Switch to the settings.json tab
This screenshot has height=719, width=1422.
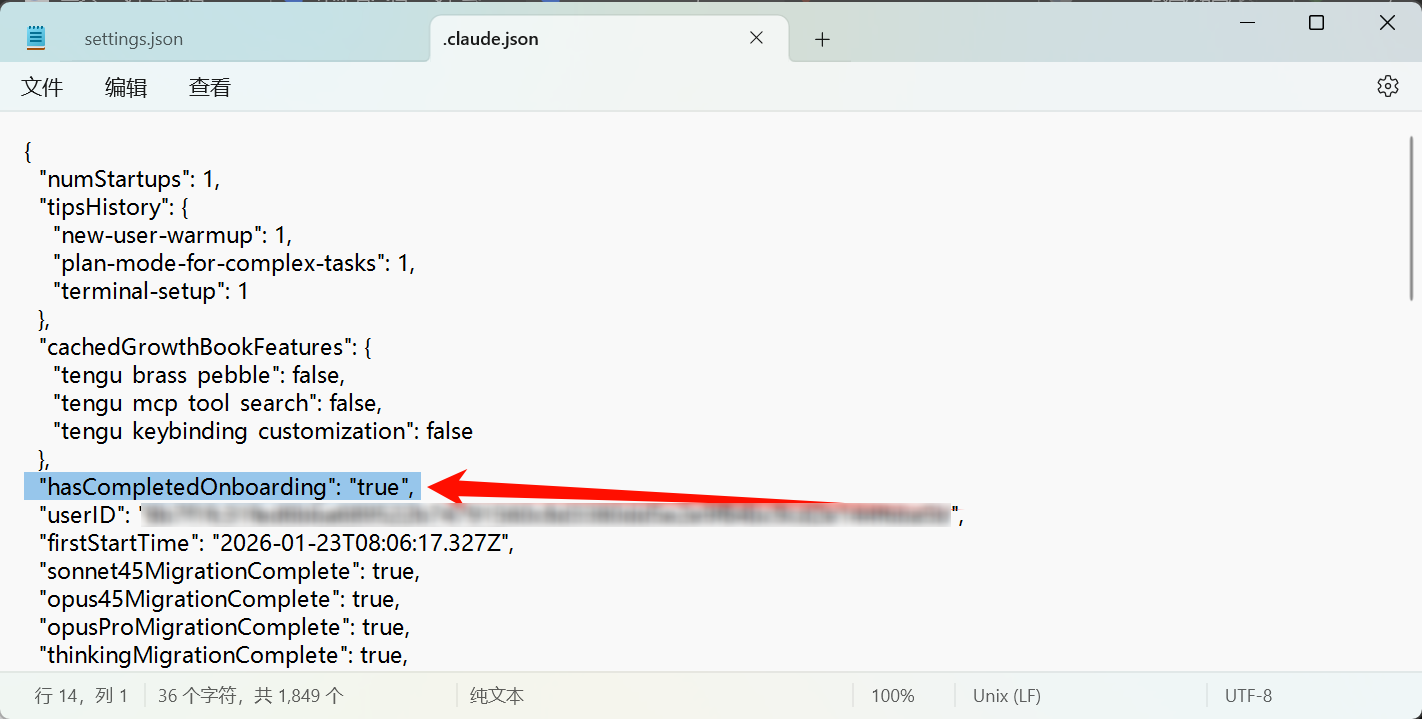point(133,40)
